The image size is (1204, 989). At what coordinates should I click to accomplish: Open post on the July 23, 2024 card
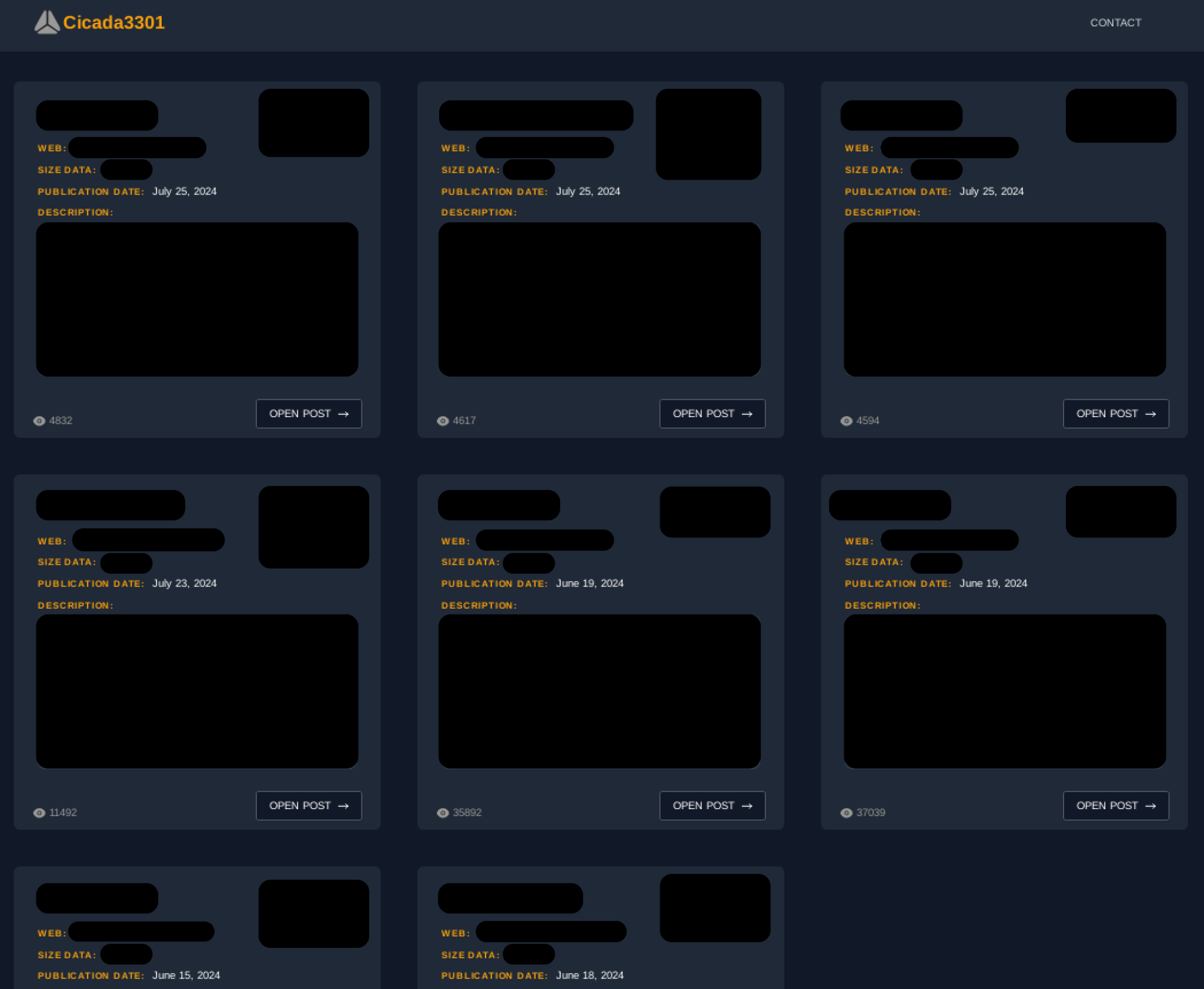(308, 806)
